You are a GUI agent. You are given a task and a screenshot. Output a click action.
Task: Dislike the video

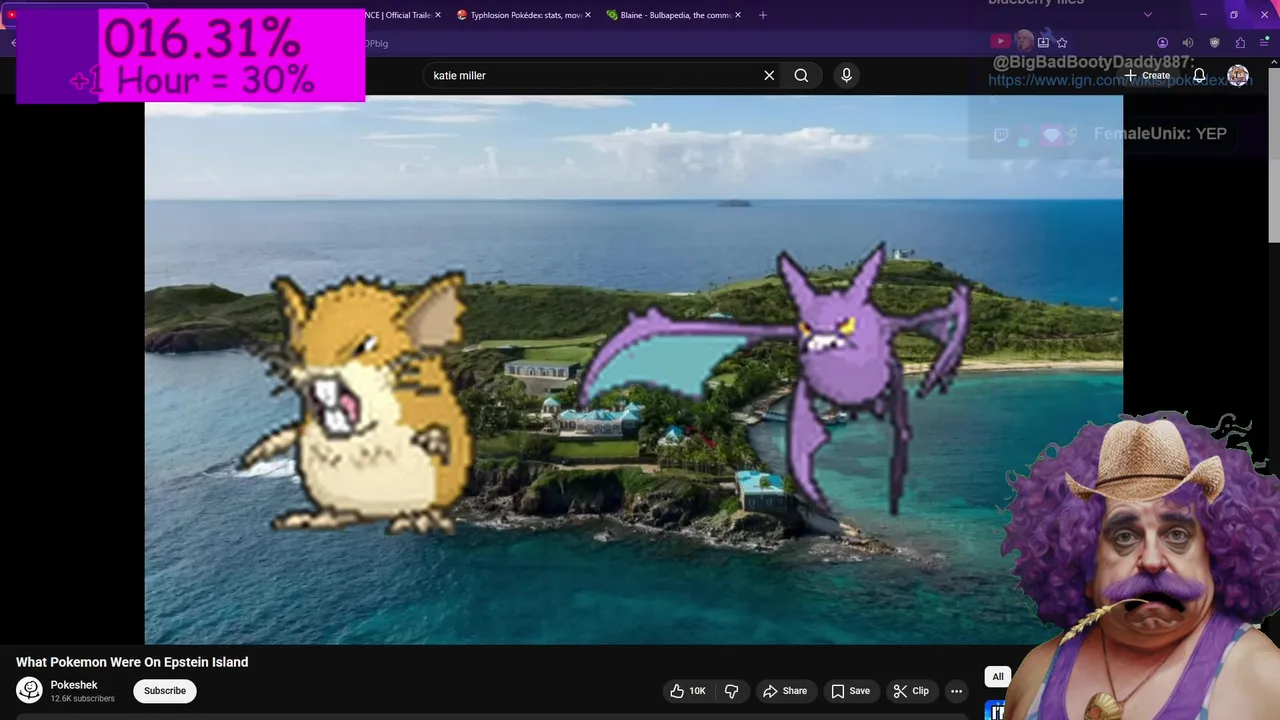coord(731,691)
